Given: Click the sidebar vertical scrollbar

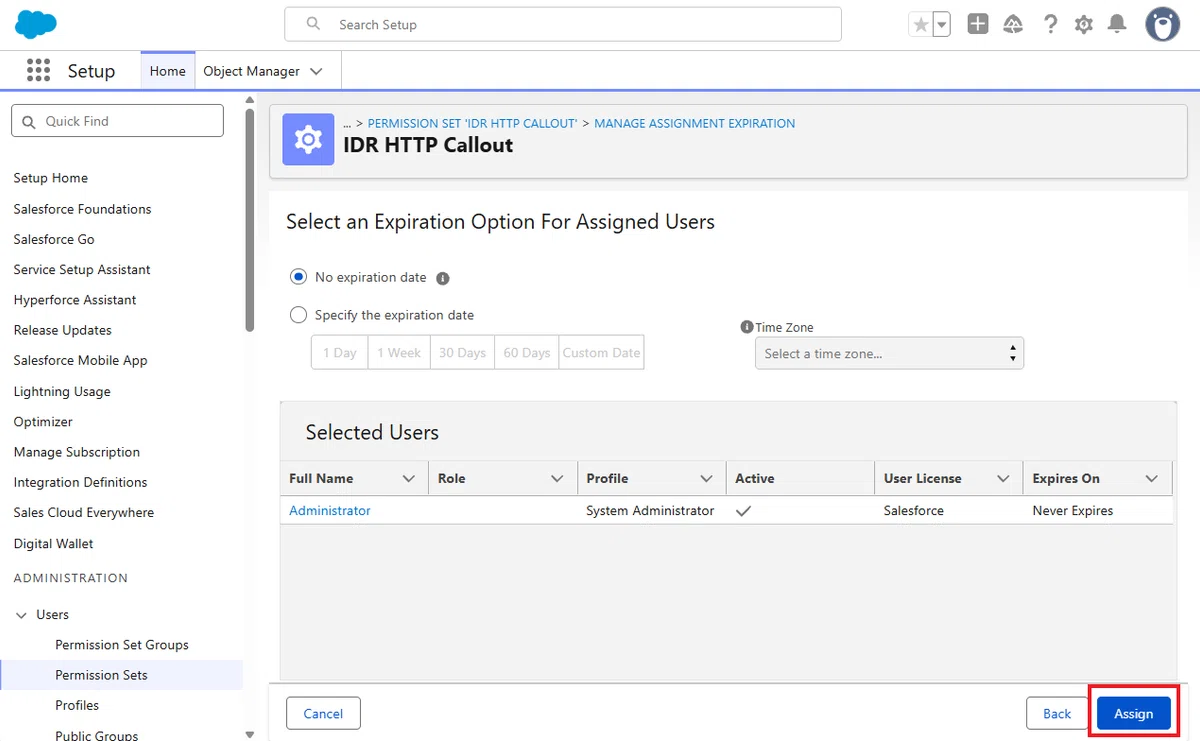Looking at the screenshot, I should tap(249, 220).
